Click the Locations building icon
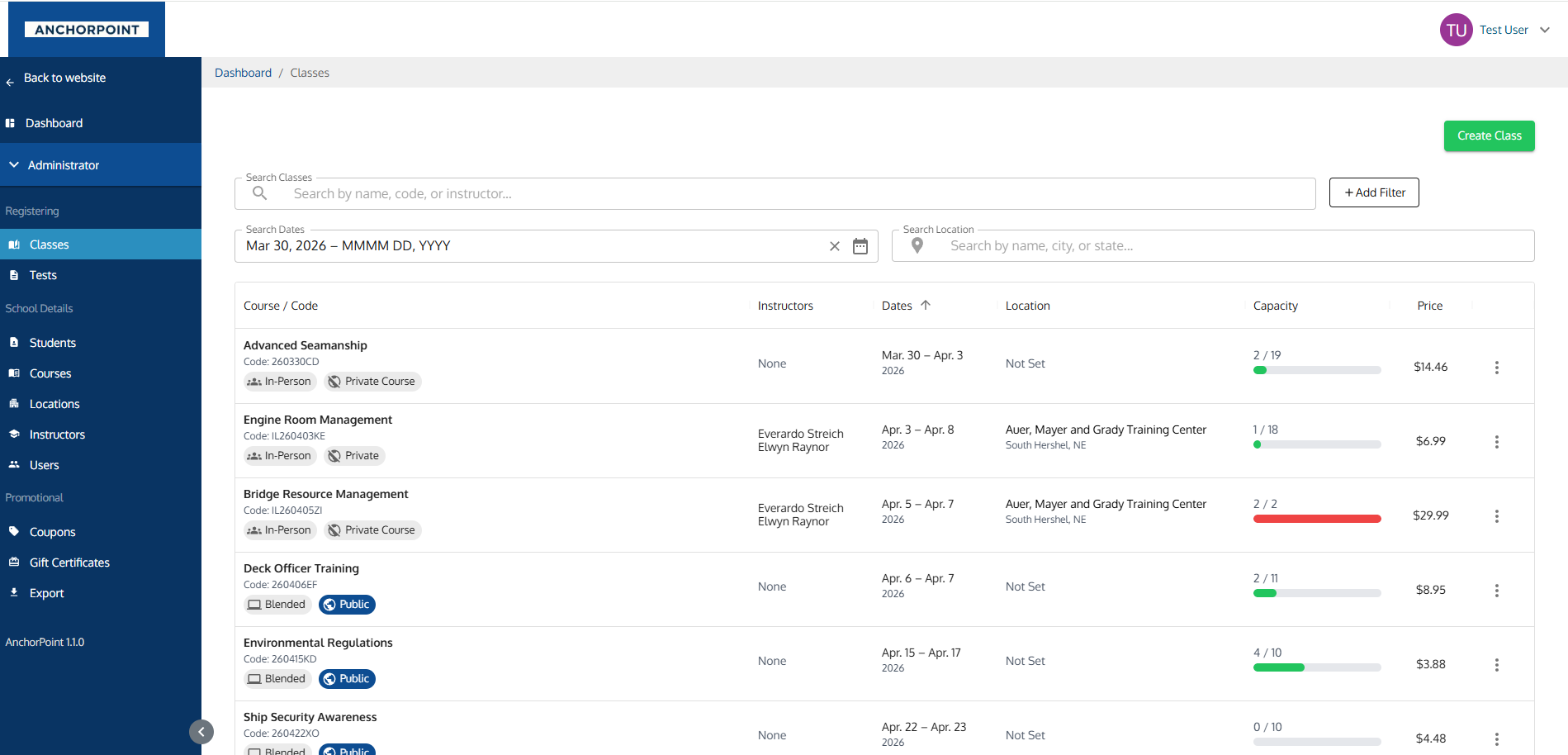 click(14, 403)
